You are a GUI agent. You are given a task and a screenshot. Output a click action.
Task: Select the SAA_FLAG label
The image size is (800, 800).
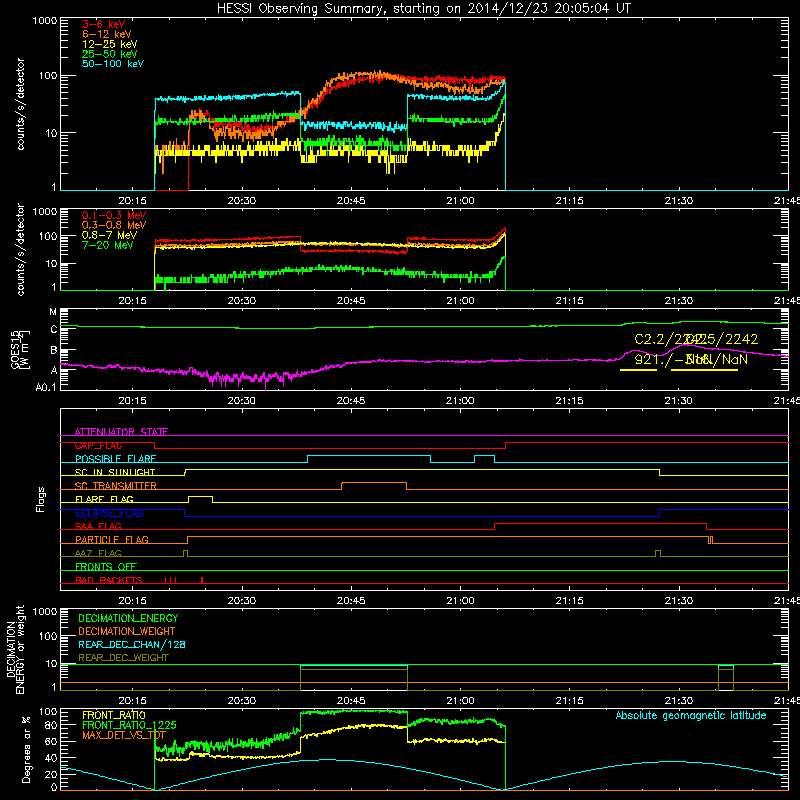coord(98,526)
